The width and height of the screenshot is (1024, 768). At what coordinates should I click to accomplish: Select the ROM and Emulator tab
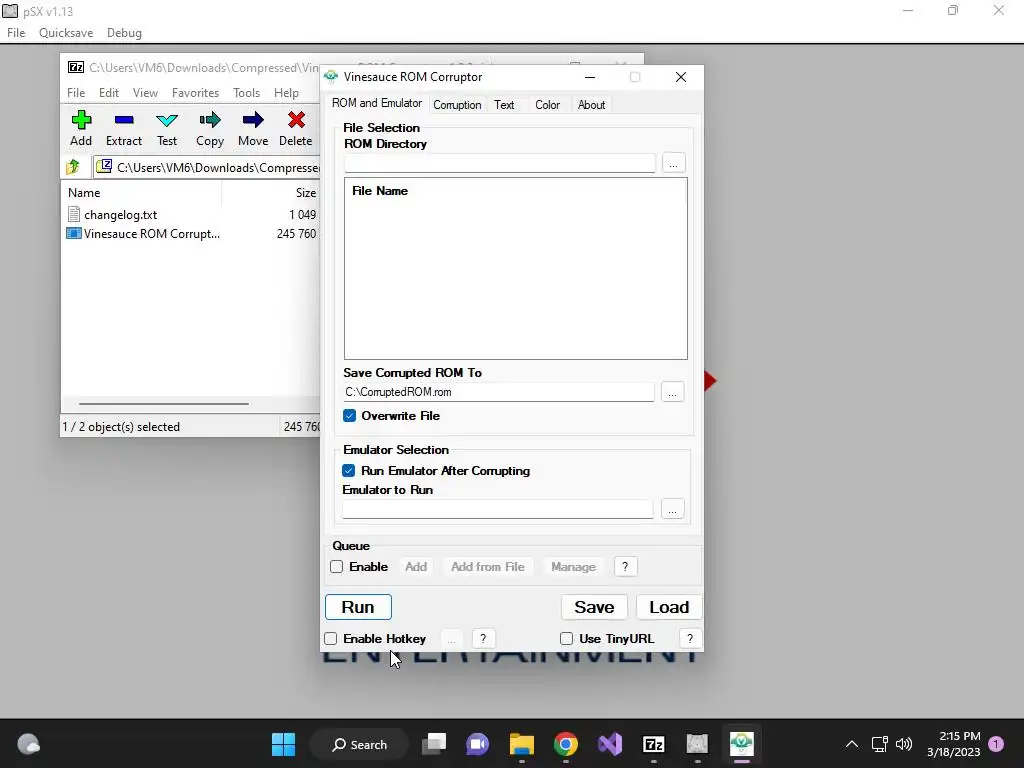(377, 103)
